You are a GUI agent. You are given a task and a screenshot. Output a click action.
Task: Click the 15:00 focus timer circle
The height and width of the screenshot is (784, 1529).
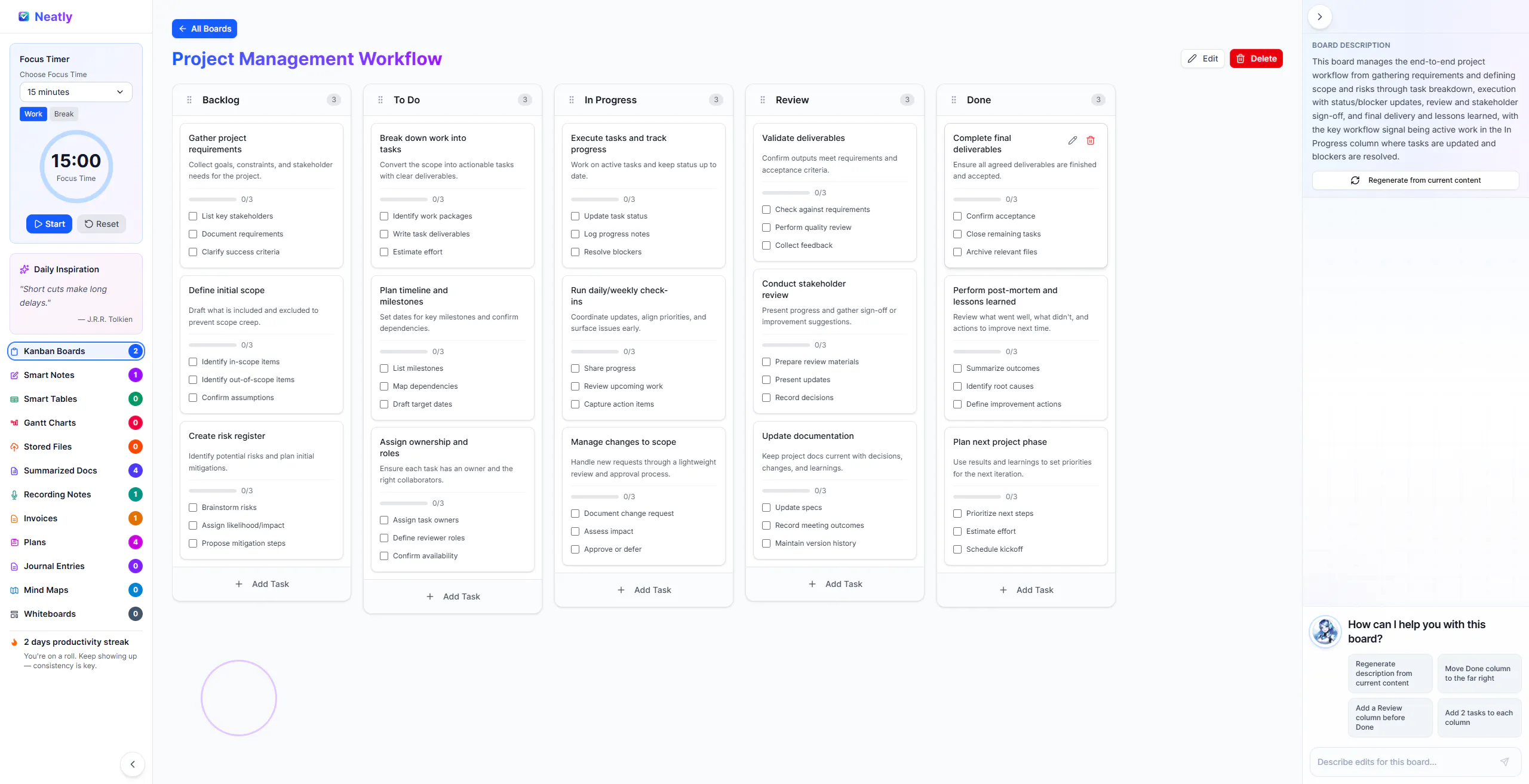click(x=76, y=167)
